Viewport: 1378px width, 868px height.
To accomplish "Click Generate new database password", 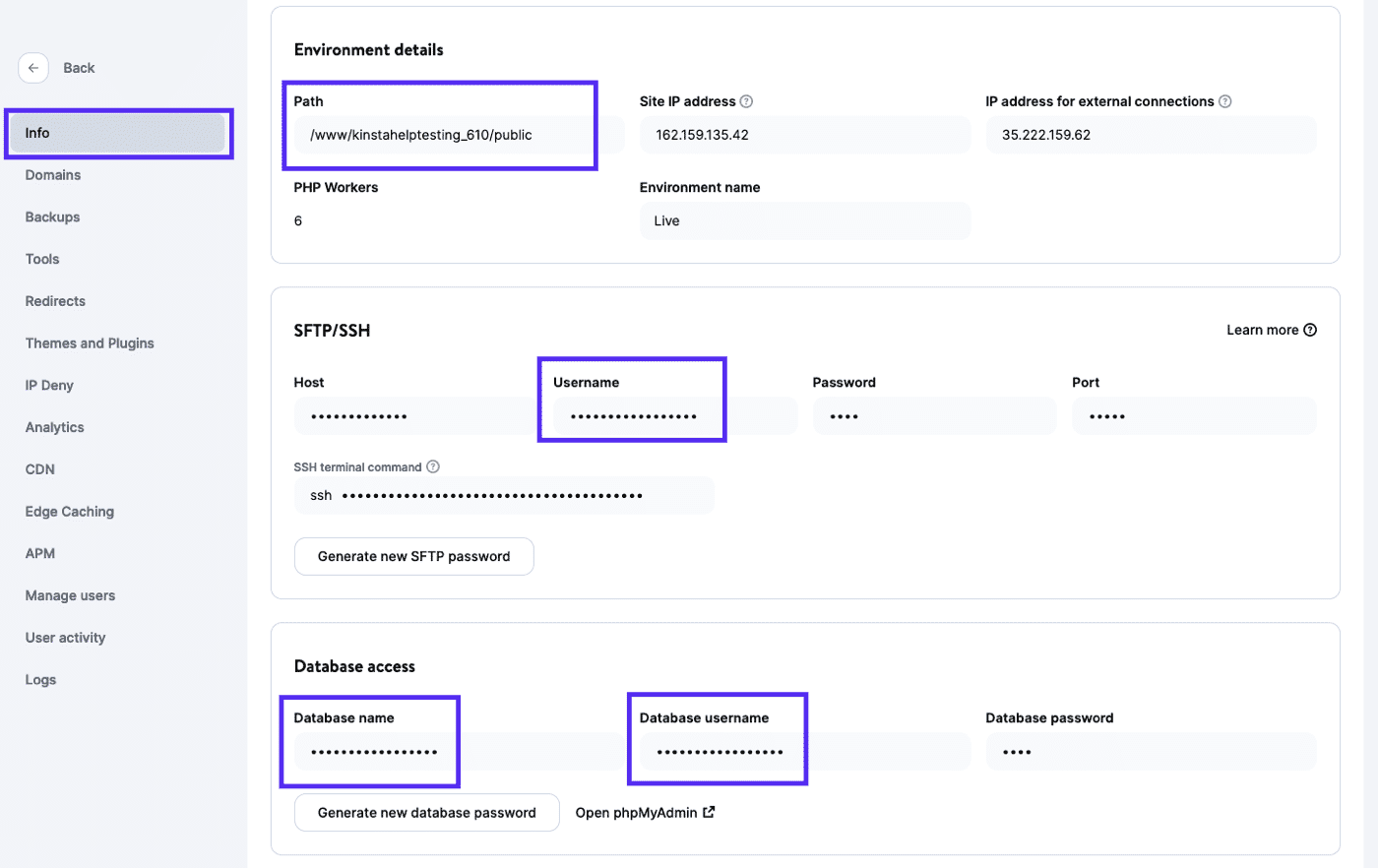I will tap(426, 812).
